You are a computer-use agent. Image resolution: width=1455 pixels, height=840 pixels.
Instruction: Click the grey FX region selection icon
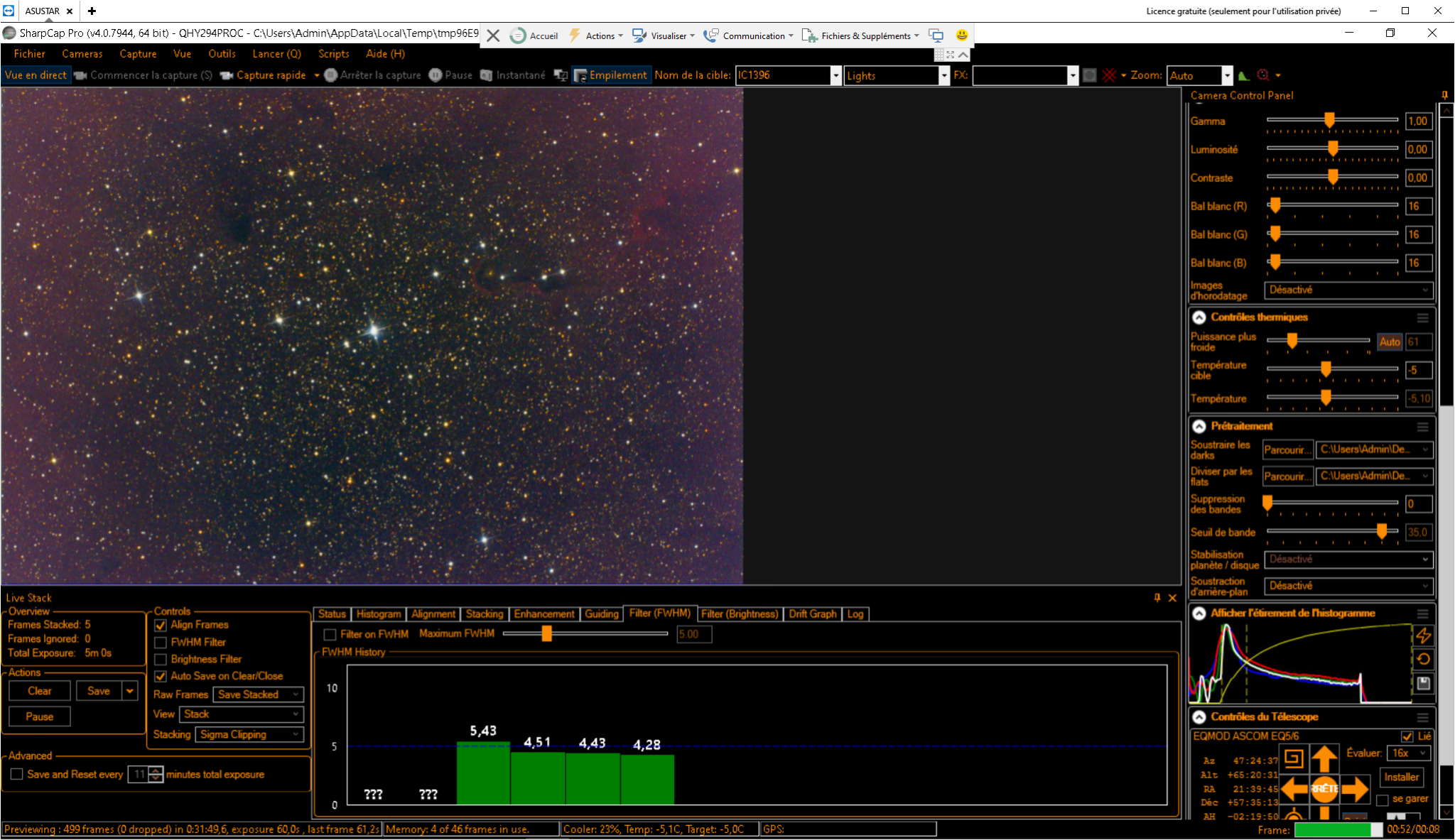coord(1090,75)
